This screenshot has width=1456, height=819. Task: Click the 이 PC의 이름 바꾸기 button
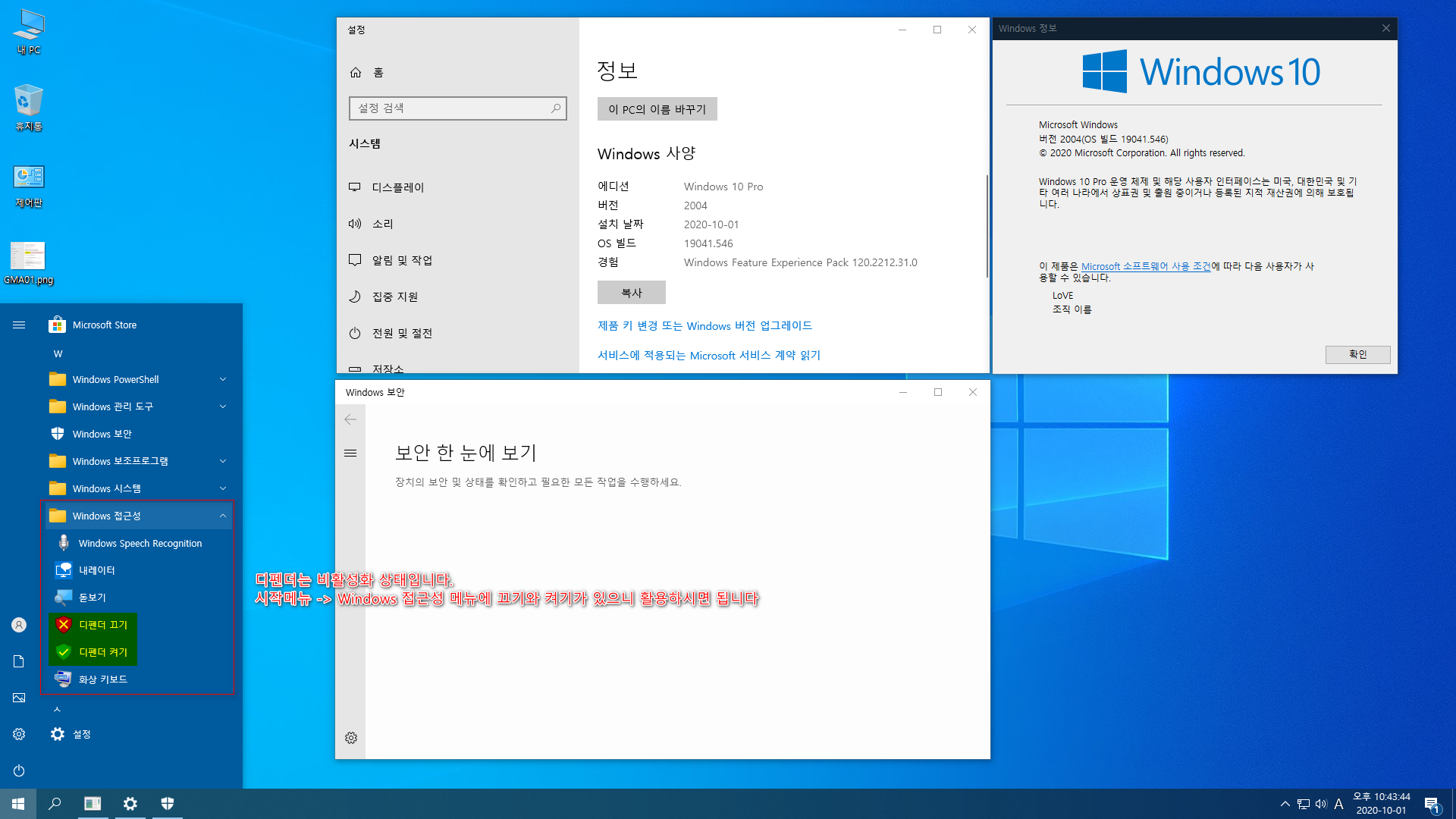(657, 109)
